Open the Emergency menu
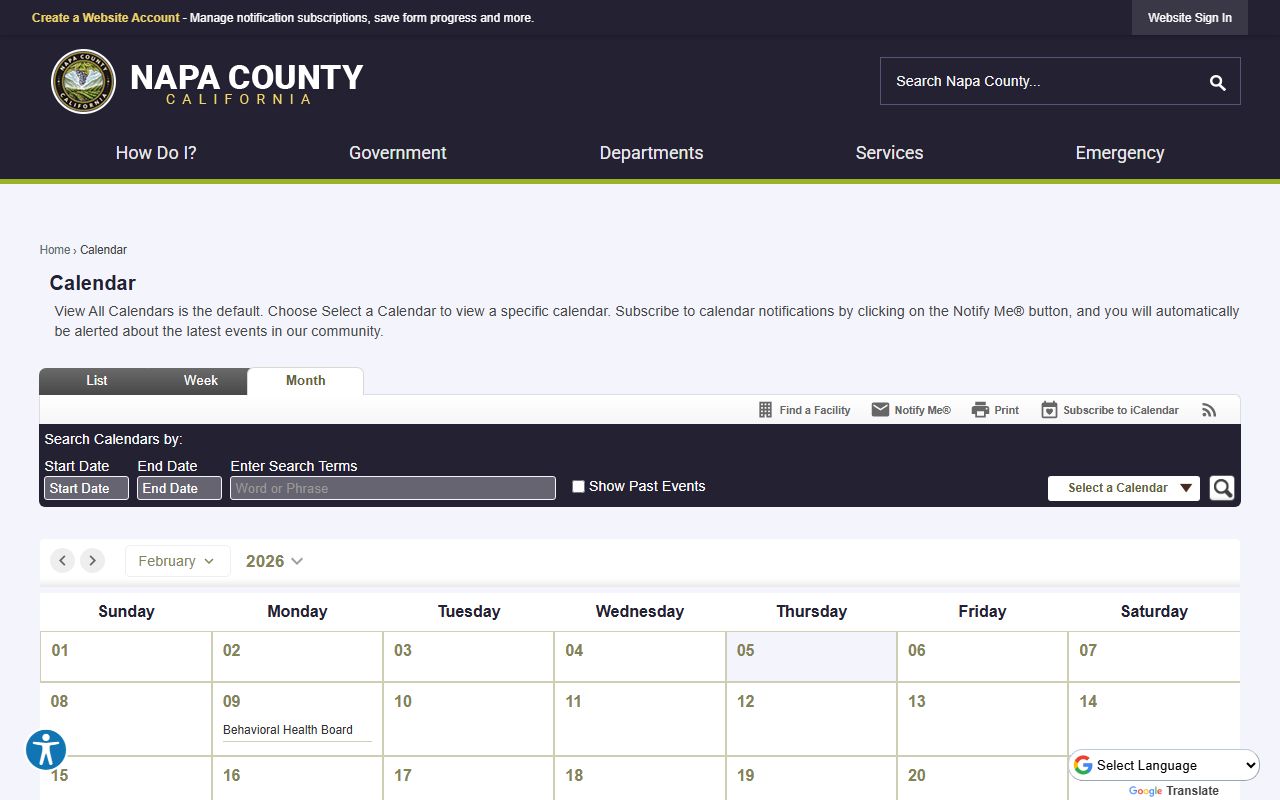The width and height of the screenshot is (1280, 800). coord(1120,153)
